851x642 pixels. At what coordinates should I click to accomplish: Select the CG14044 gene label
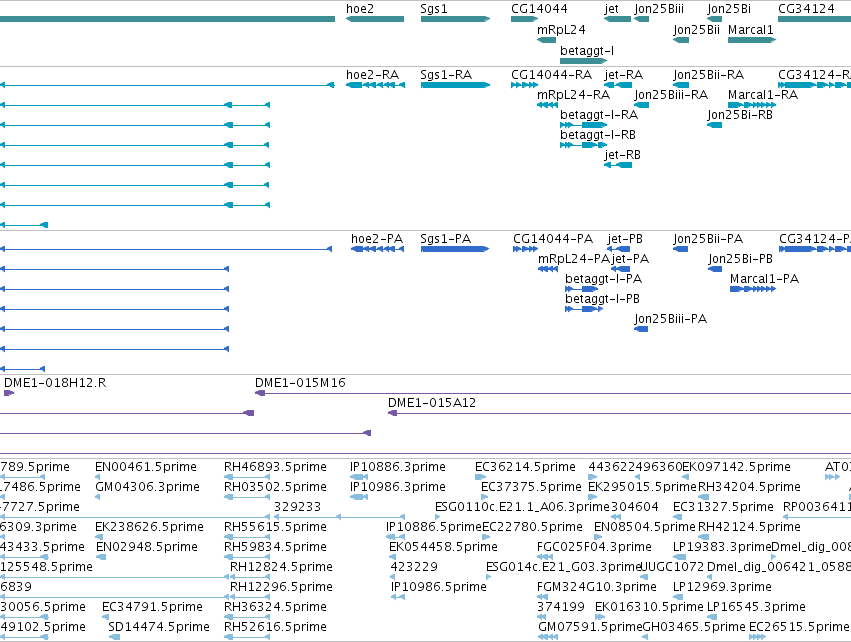point(539,9)
